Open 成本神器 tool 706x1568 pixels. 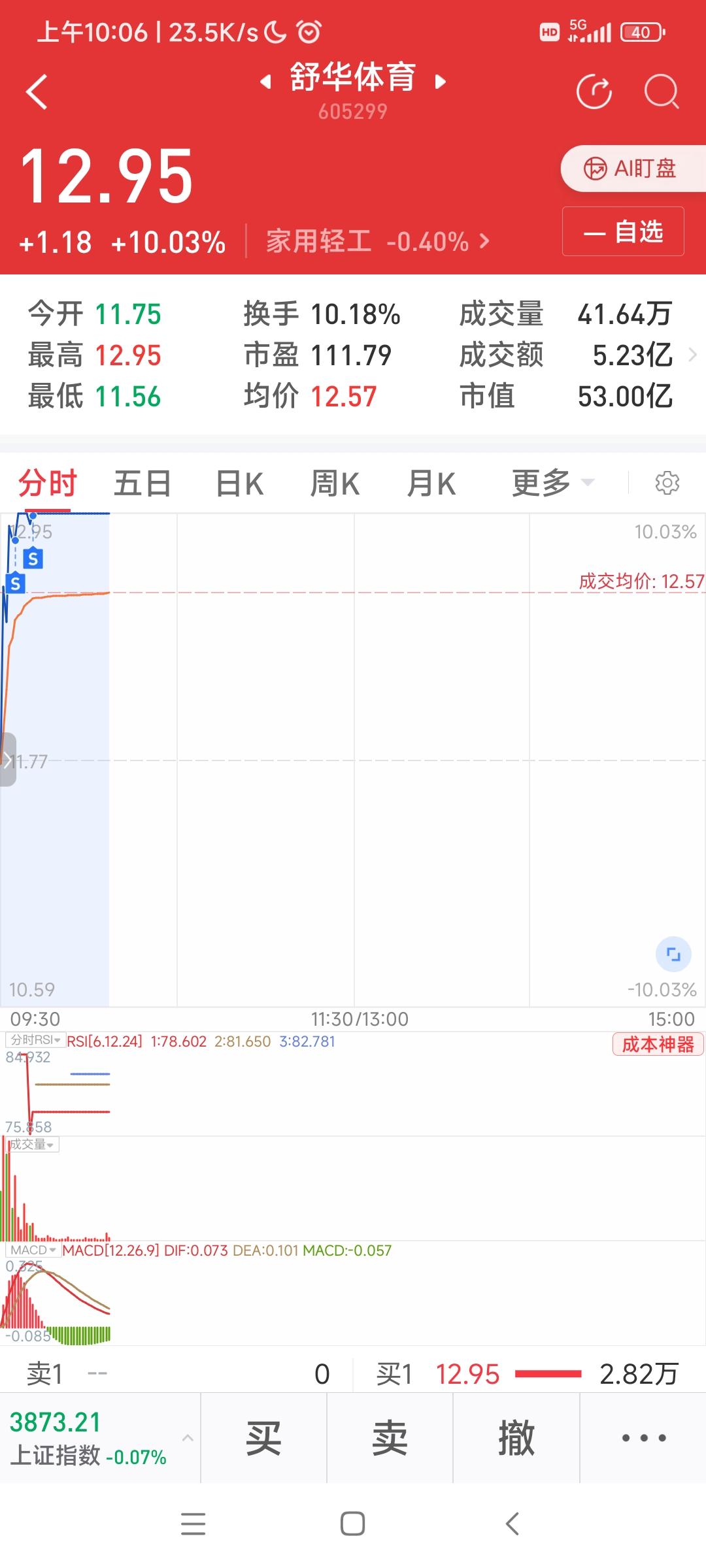pos(658,1044)
